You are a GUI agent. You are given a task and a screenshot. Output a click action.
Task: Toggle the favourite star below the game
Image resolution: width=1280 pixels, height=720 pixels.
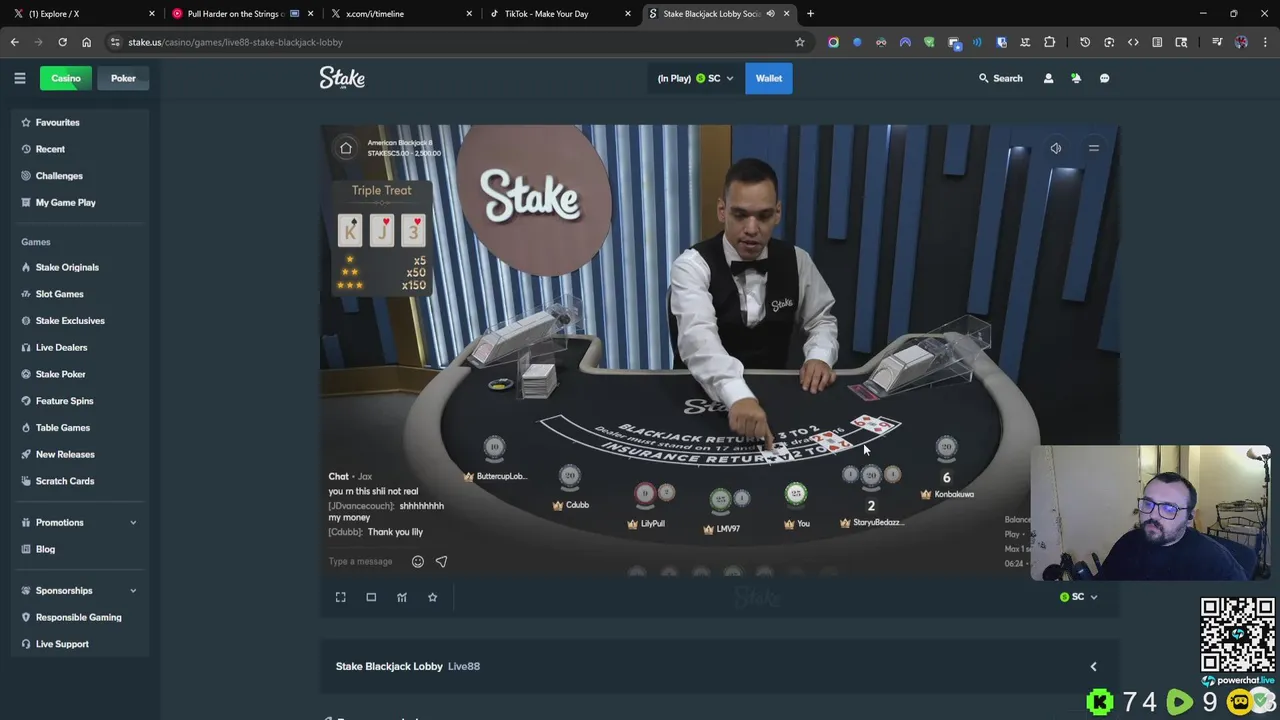432,597
